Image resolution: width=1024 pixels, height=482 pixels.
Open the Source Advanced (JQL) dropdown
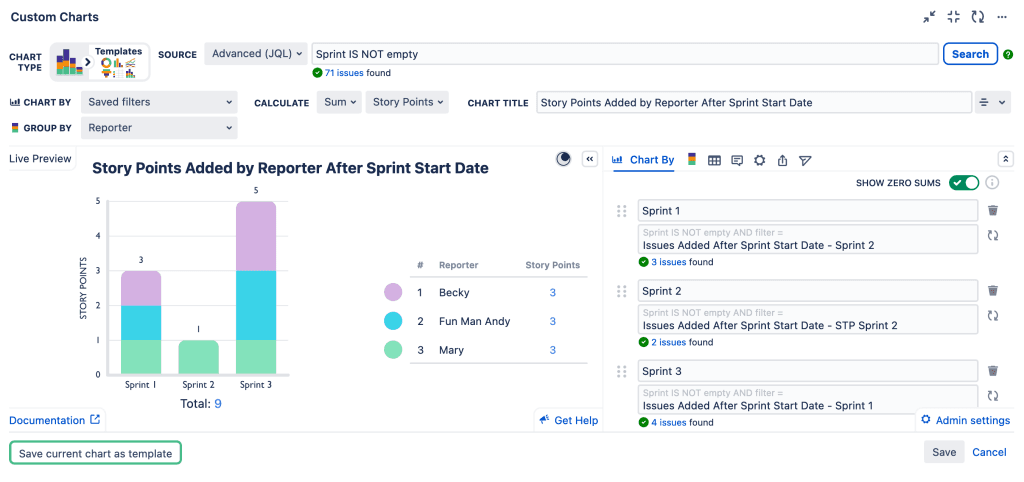tap(256, 54)
